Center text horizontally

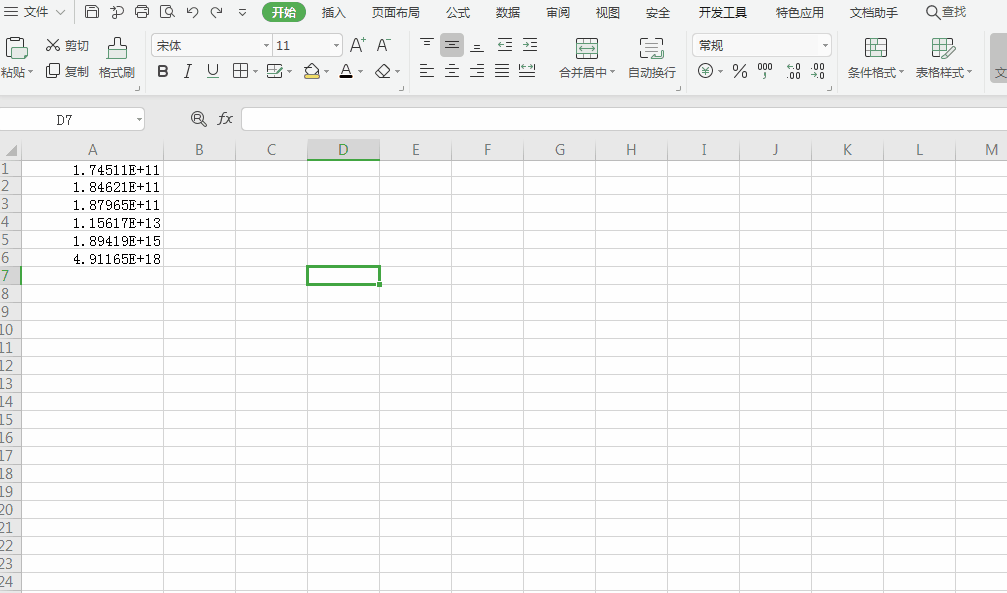tap(451, 71)
